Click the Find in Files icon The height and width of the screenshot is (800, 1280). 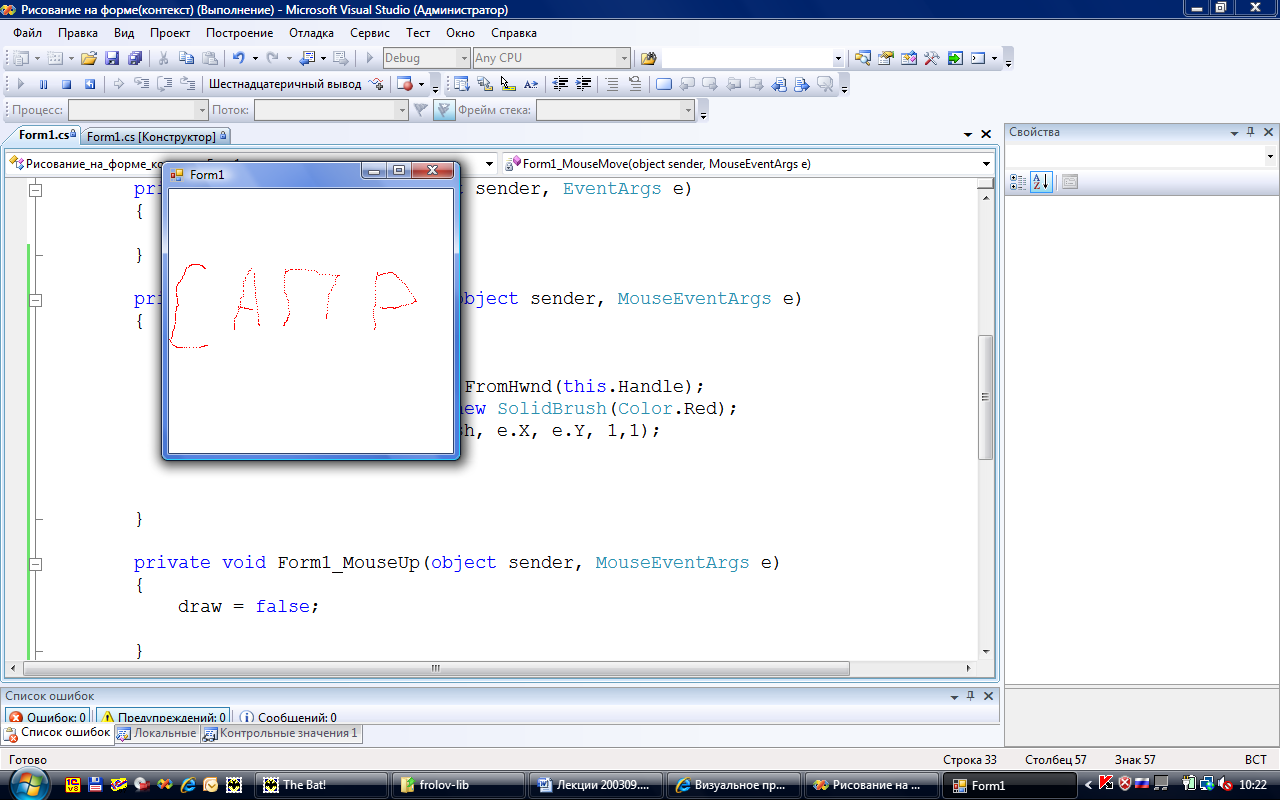click(x=648, y=58)
